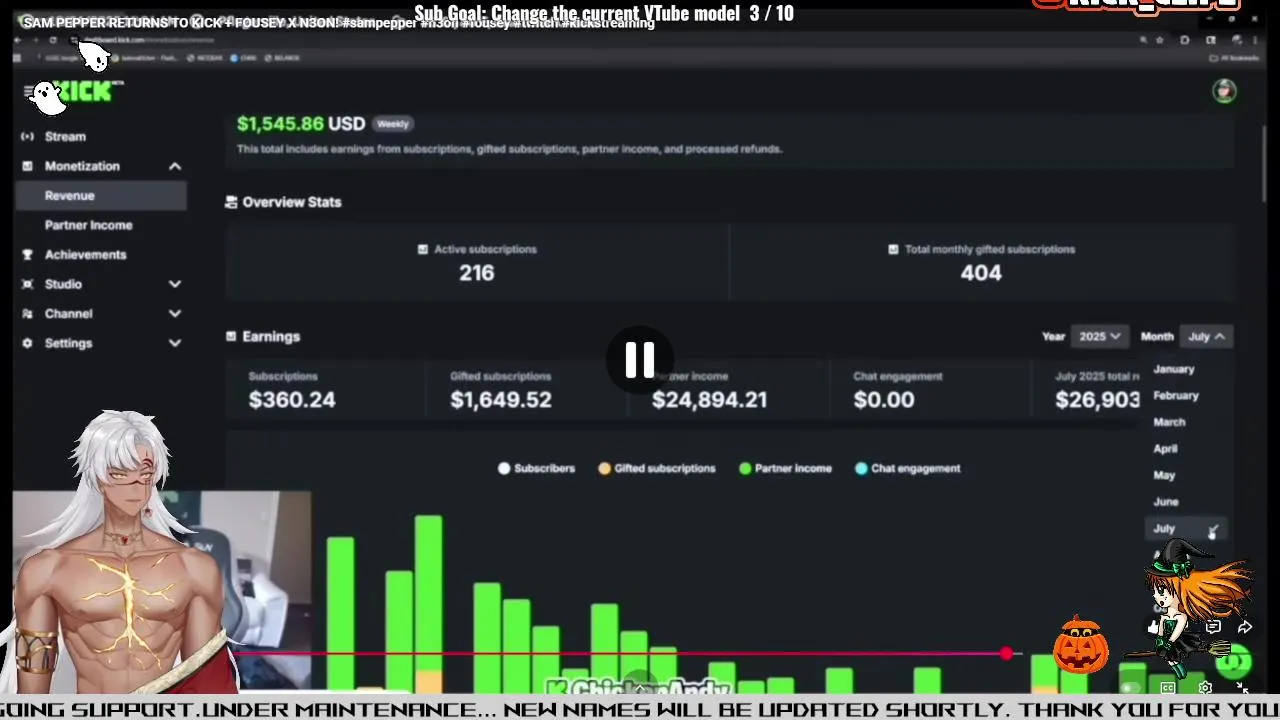Expand the Channel section chevron
Screen dimensions: 1280x720
[175, 314]
